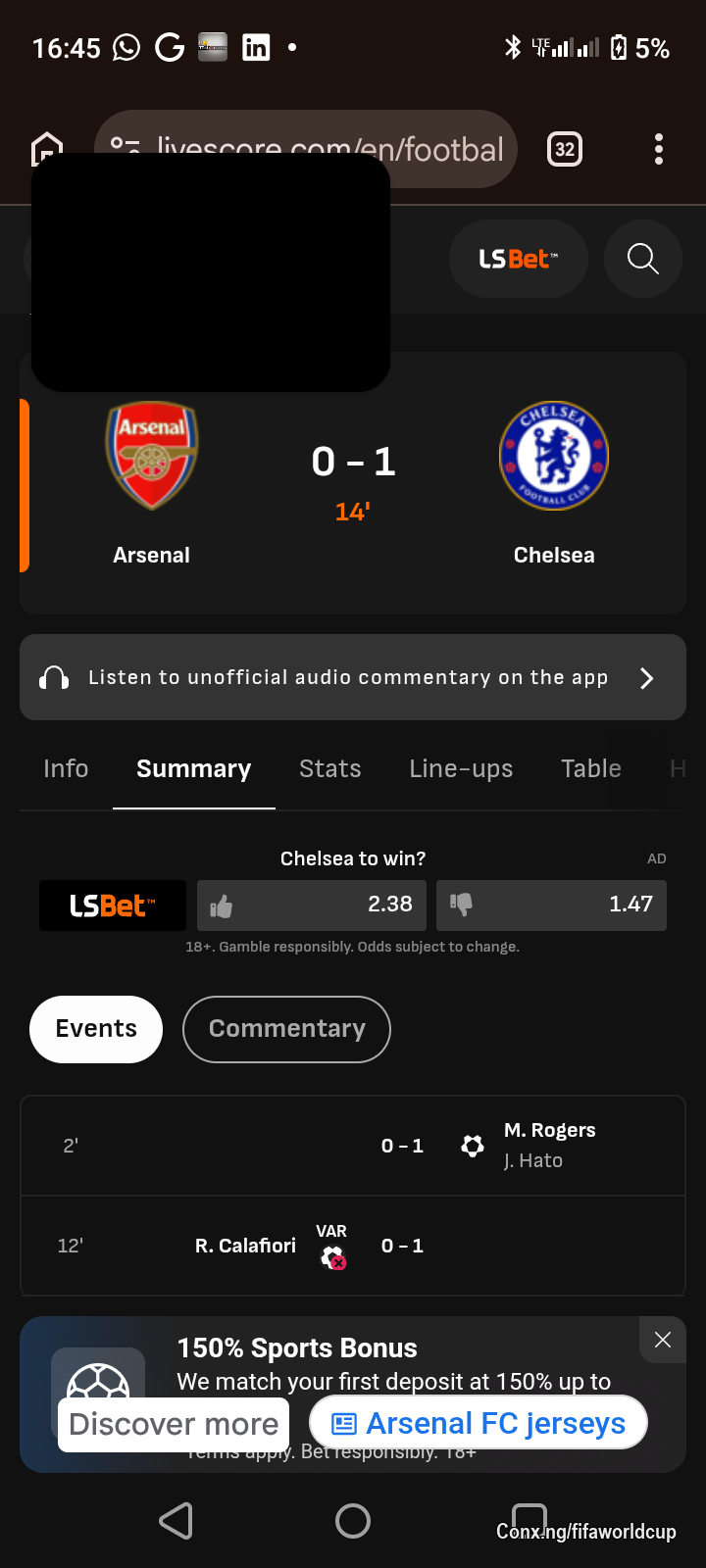The width and height of the screenshot is (706, 1568).
Task: Tap the LSBet pill button in header
Action: [519, 259]
